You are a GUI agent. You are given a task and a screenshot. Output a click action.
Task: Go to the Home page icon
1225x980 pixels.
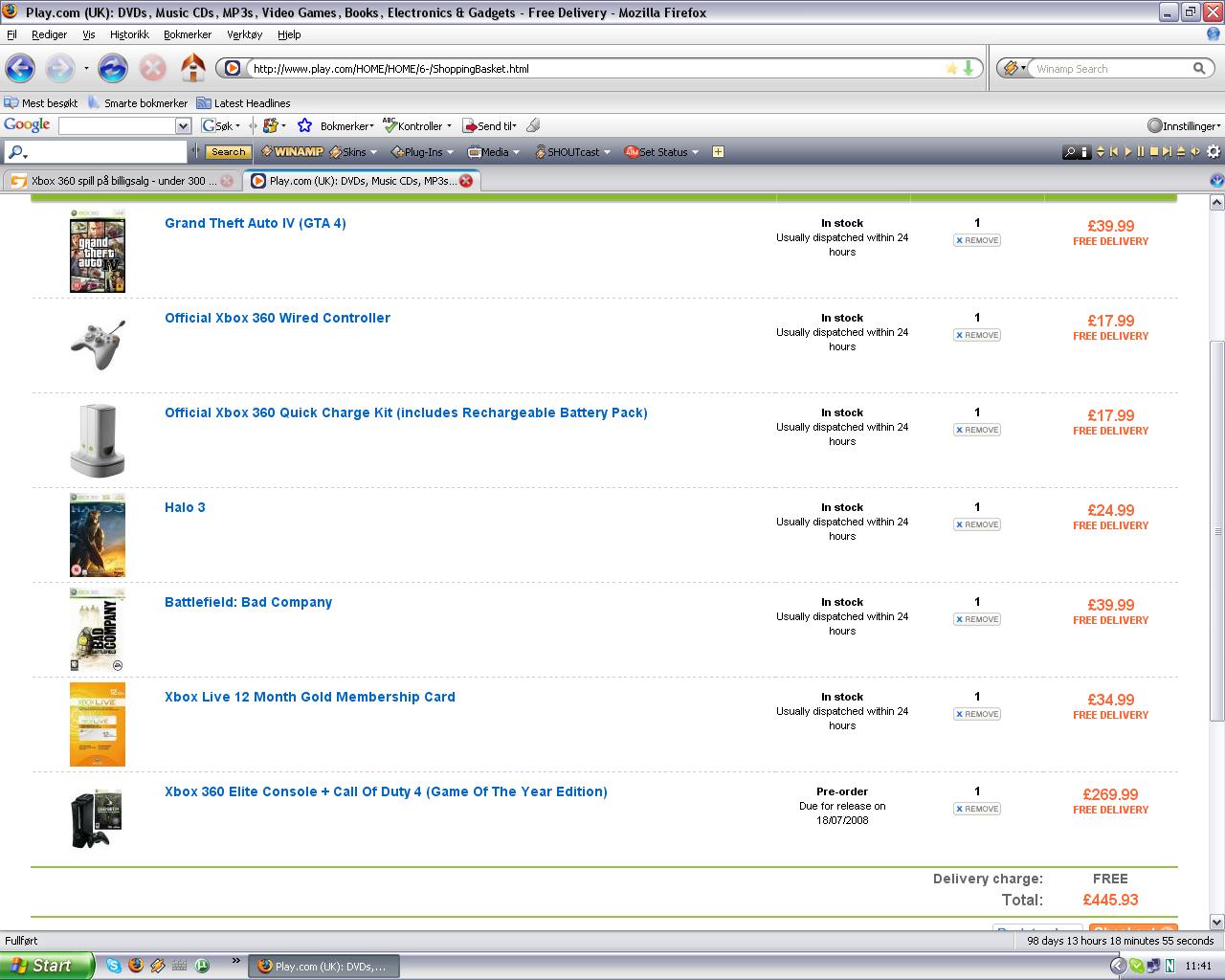193,68
